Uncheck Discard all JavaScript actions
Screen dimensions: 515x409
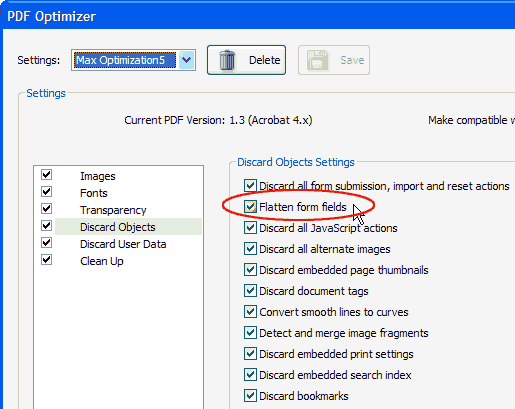point(250,228)
